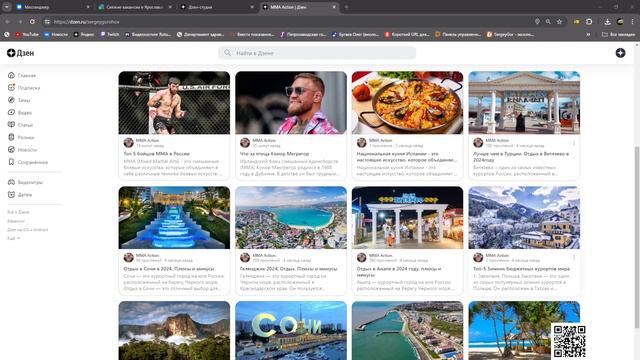The height and width of the screenshot is (360, 640).
Task: Open the paella Spanish cuisine thumbnail
Action: [407, 102]
